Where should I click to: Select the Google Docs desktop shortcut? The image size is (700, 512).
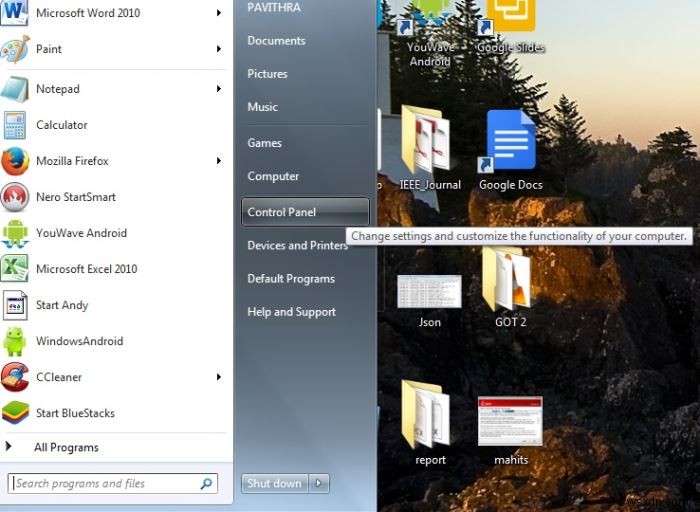pos(510,150)
